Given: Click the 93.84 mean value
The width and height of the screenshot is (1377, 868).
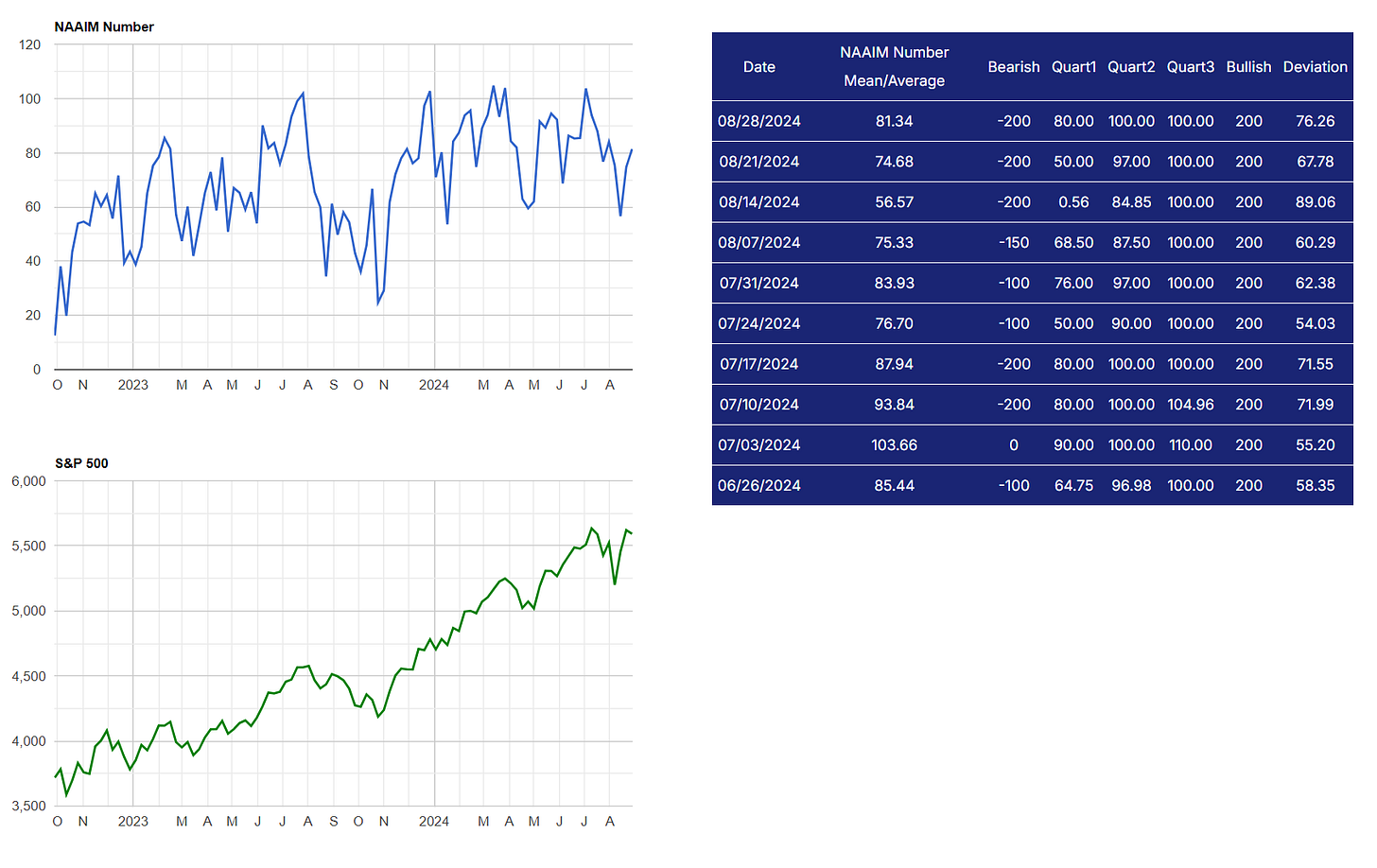Looking at the screenshot, I should (894, 405).
